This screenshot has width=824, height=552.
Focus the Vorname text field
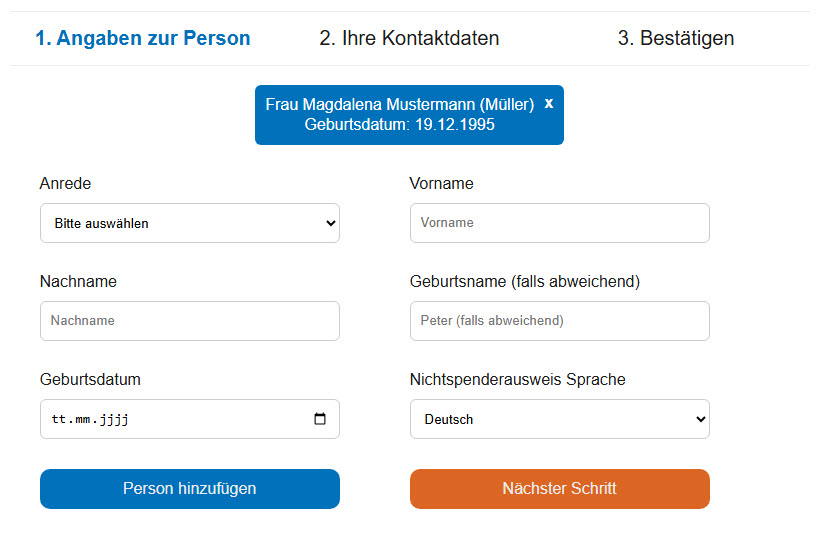560,223
